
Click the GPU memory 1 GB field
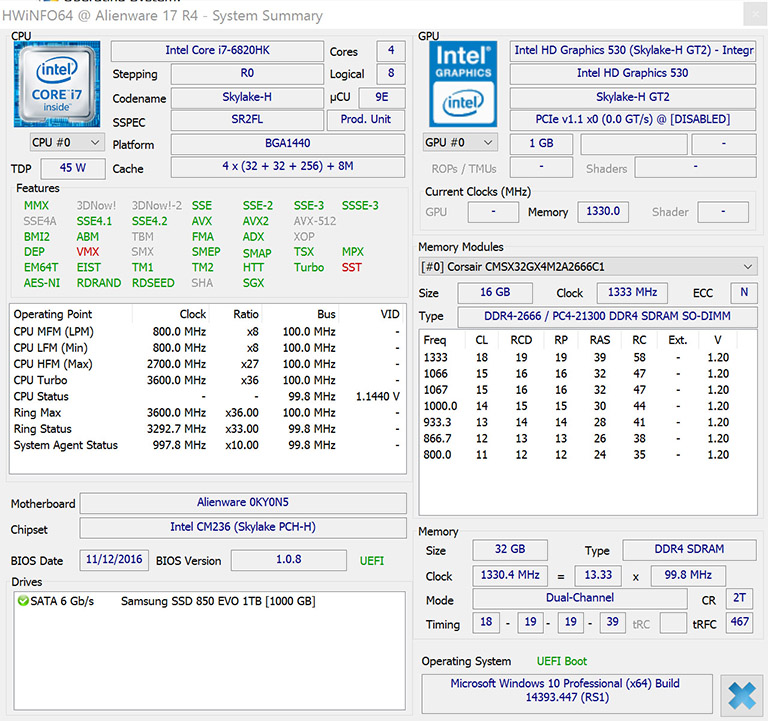[x=541, y=144]
